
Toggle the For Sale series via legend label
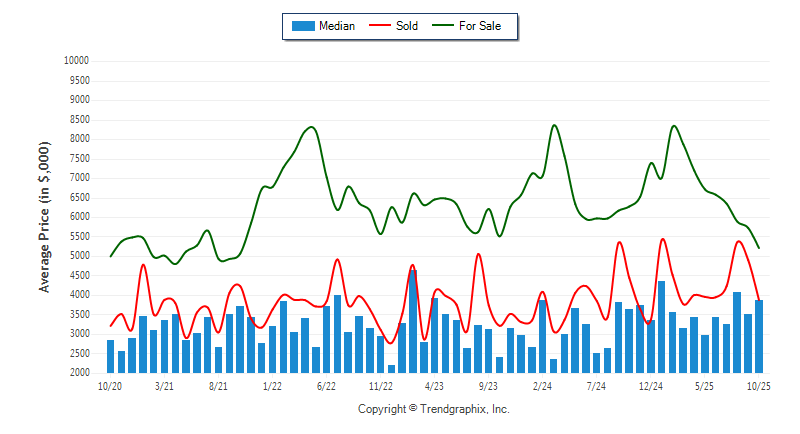coord(480,26)
